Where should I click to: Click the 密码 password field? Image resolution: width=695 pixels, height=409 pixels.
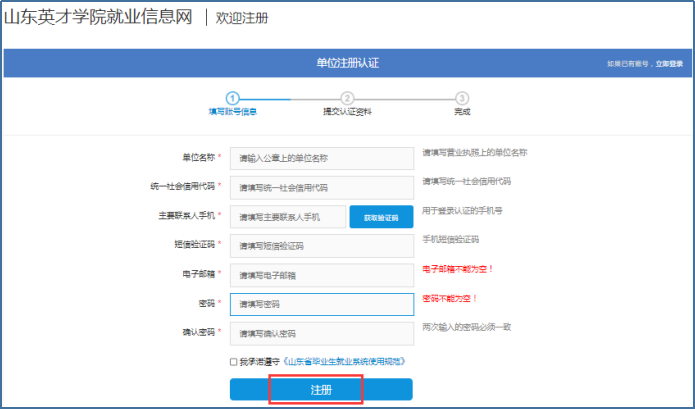pyautogui.click(x=321, y=304)
